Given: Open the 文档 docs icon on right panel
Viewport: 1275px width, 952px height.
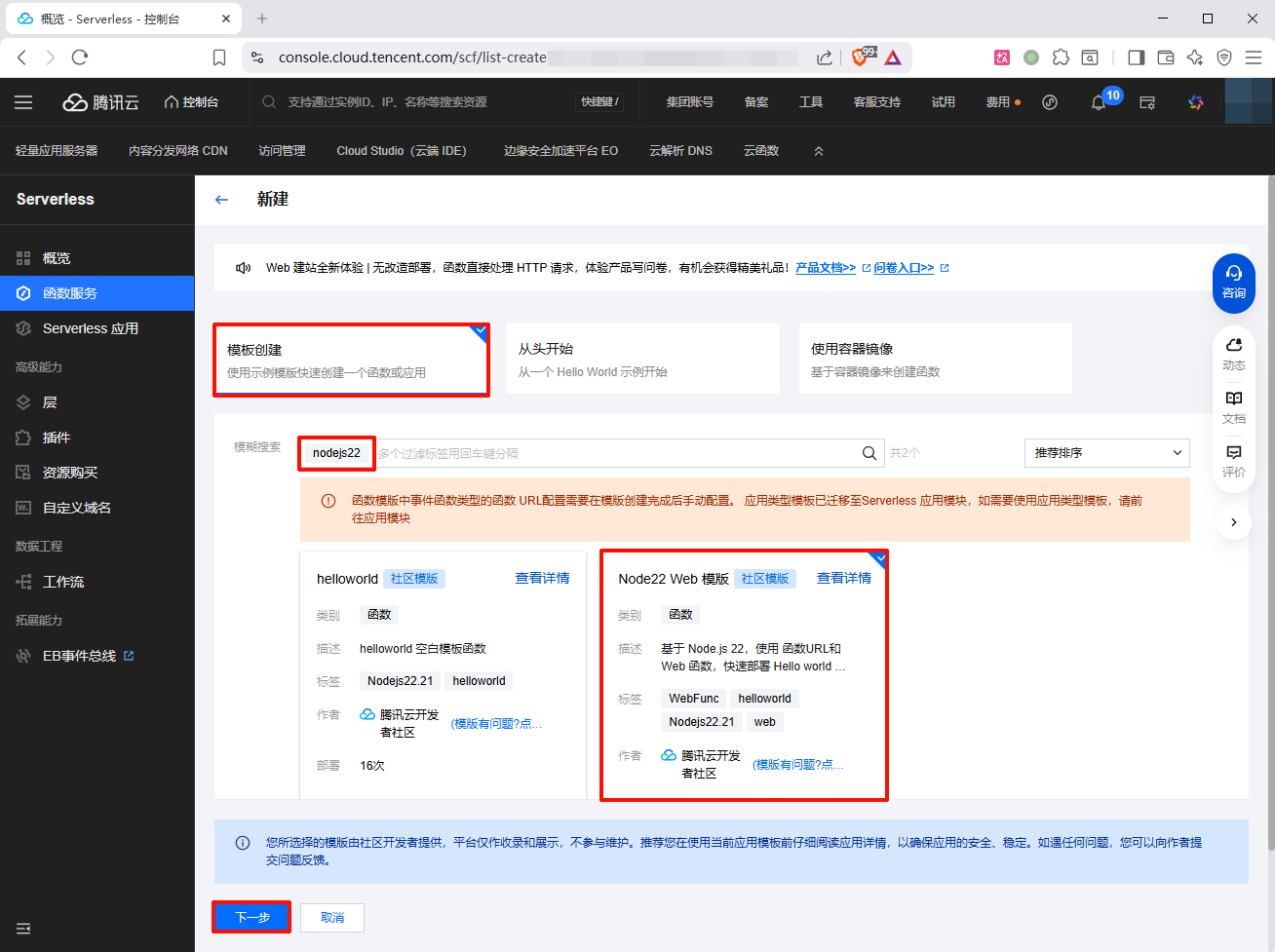Looking at the screenshot, I should pos(1233,406).
